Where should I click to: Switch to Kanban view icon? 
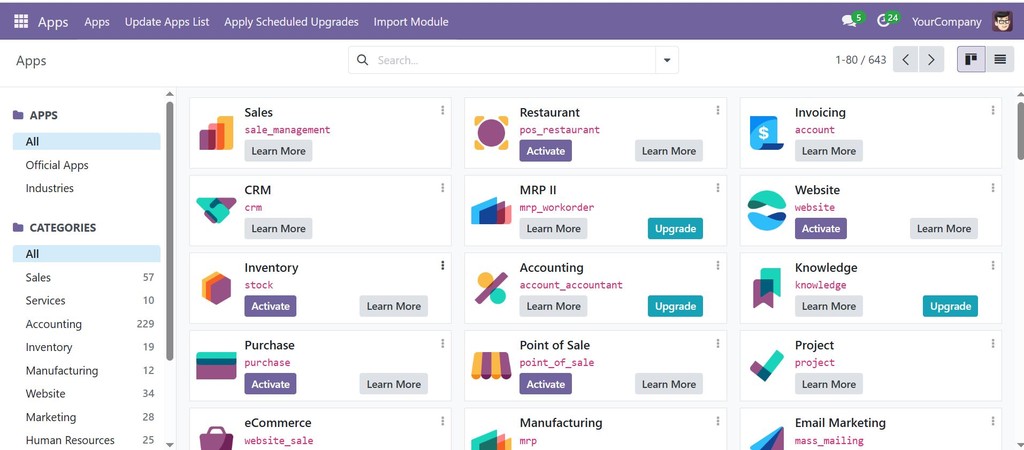[x=971, y=59]
